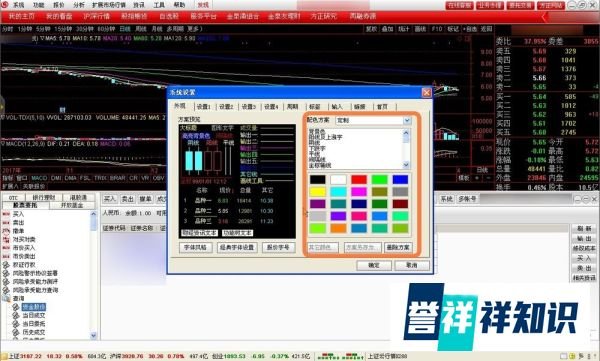Switch to the 周期 tab in dialog
The image size is (600, 361).
pyautogui.click(x=293, y=106)
